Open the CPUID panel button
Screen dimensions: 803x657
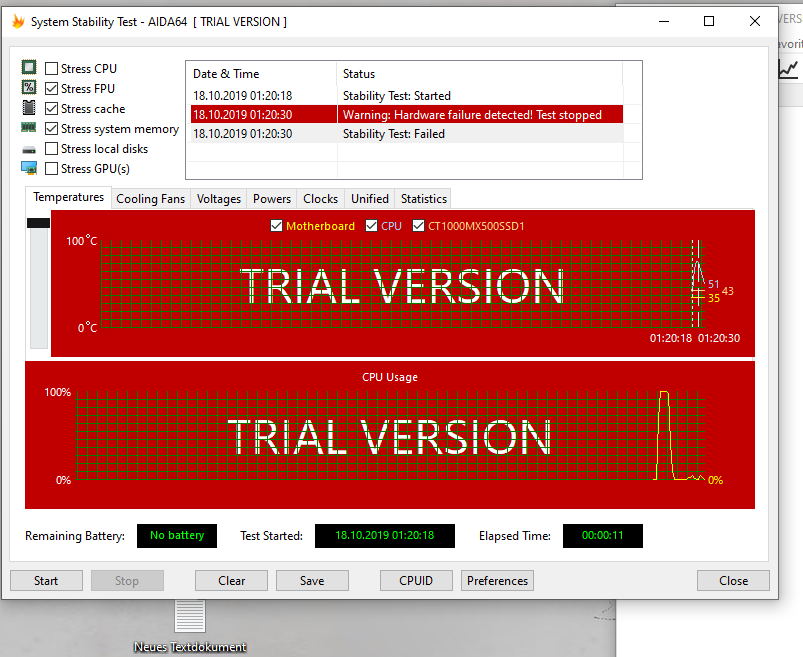pyautogui.click(x=416, y=581)
